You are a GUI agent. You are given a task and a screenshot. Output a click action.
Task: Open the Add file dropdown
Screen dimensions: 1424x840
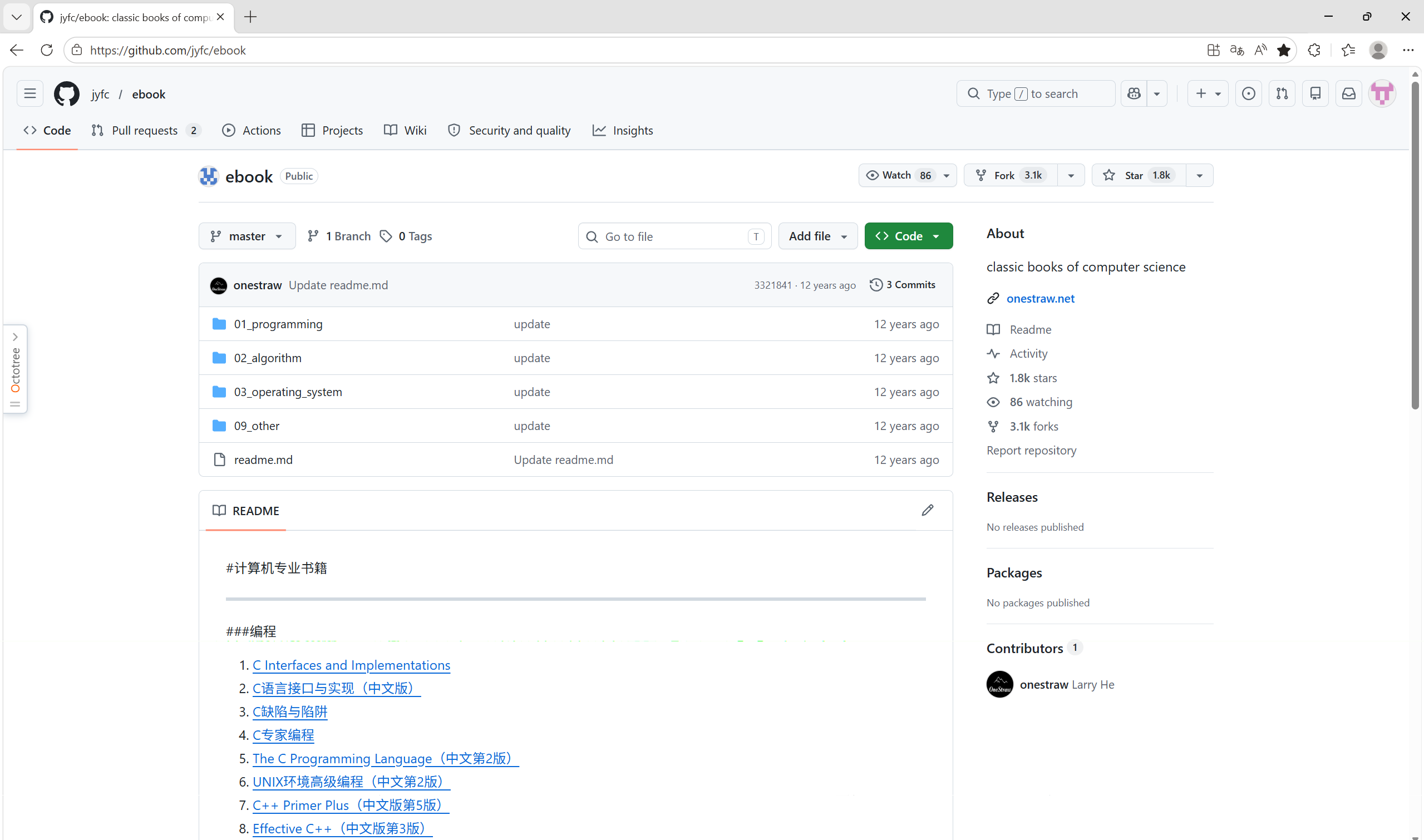817,236
